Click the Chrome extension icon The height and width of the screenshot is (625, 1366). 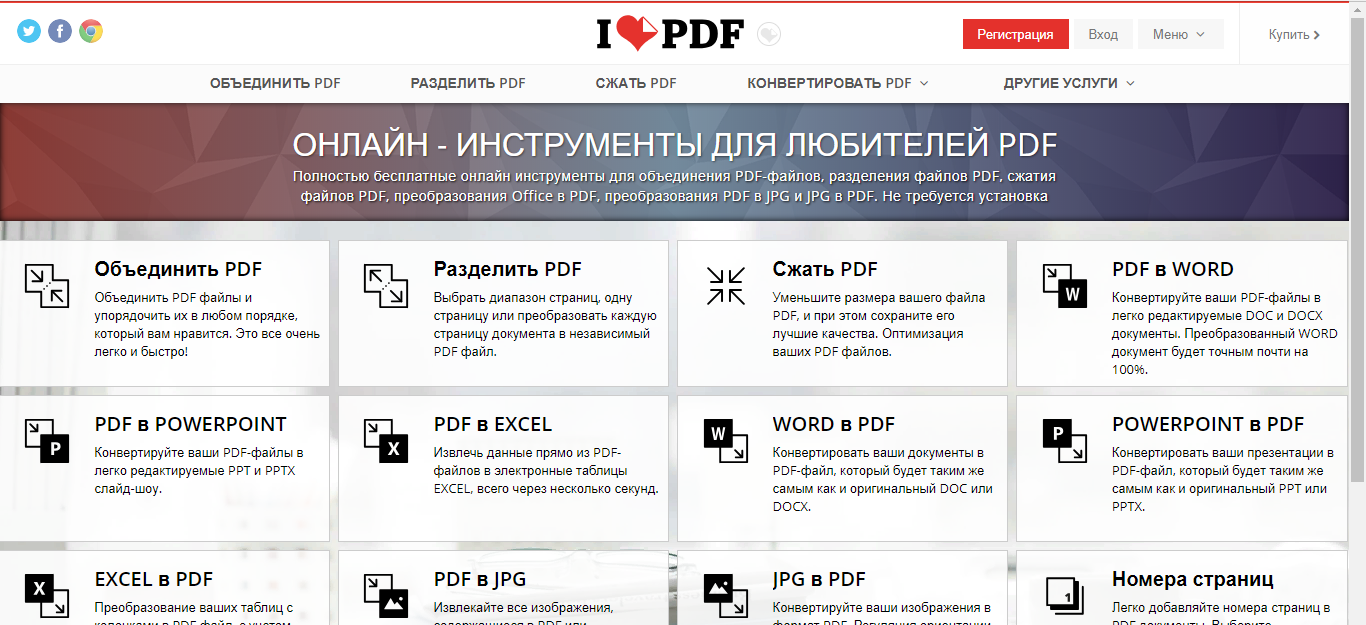point(91,32)
